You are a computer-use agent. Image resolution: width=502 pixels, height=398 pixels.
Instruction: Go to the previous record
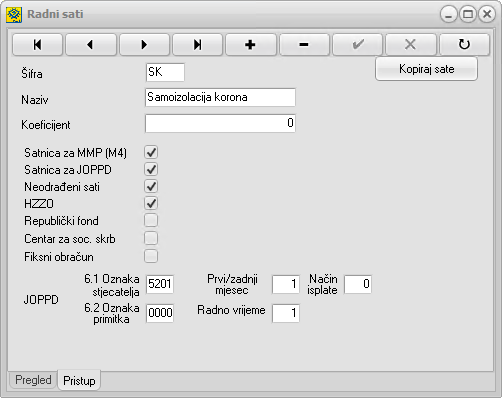[x=91, y=44]
